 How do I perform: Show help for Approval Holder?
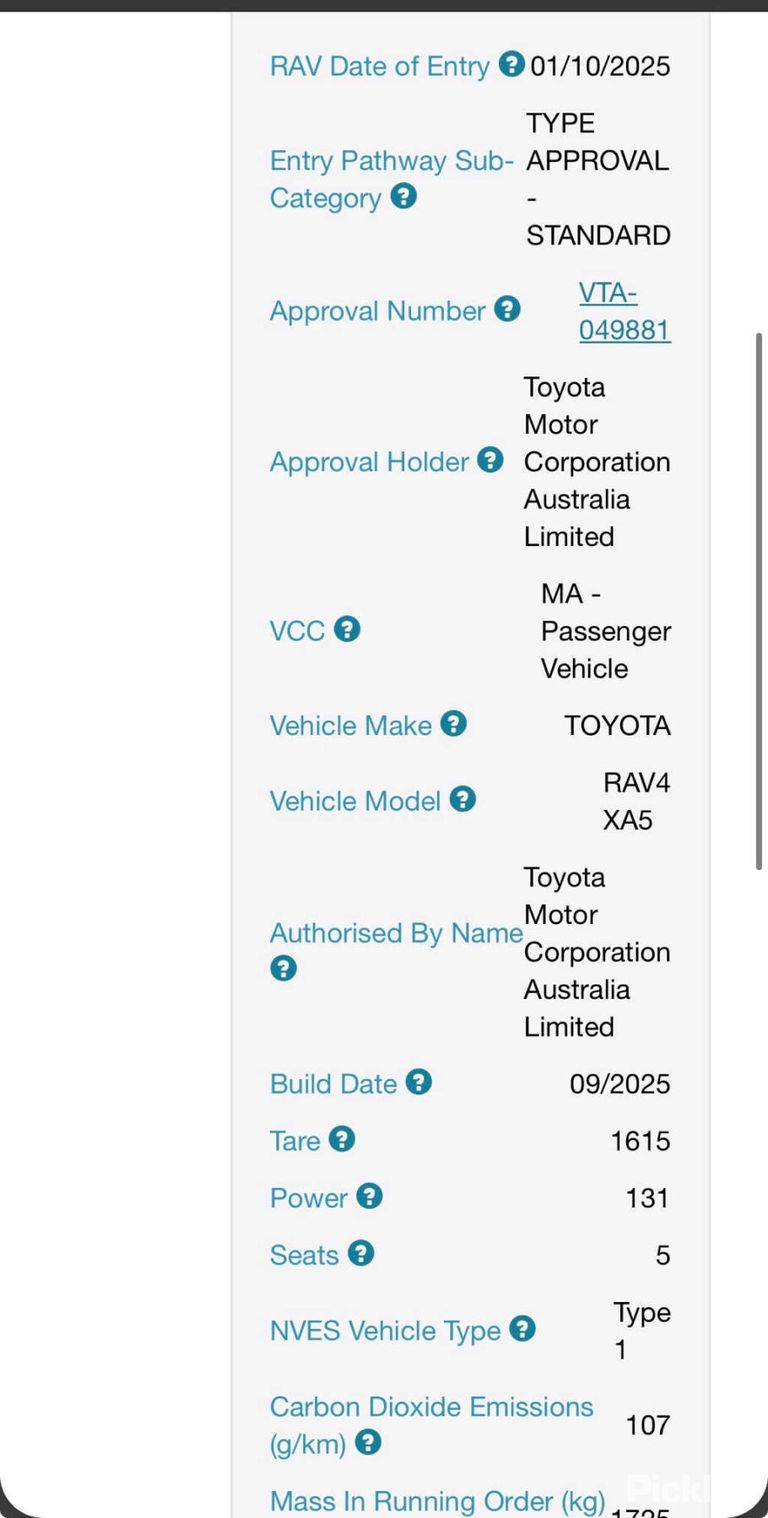[490, 460]
